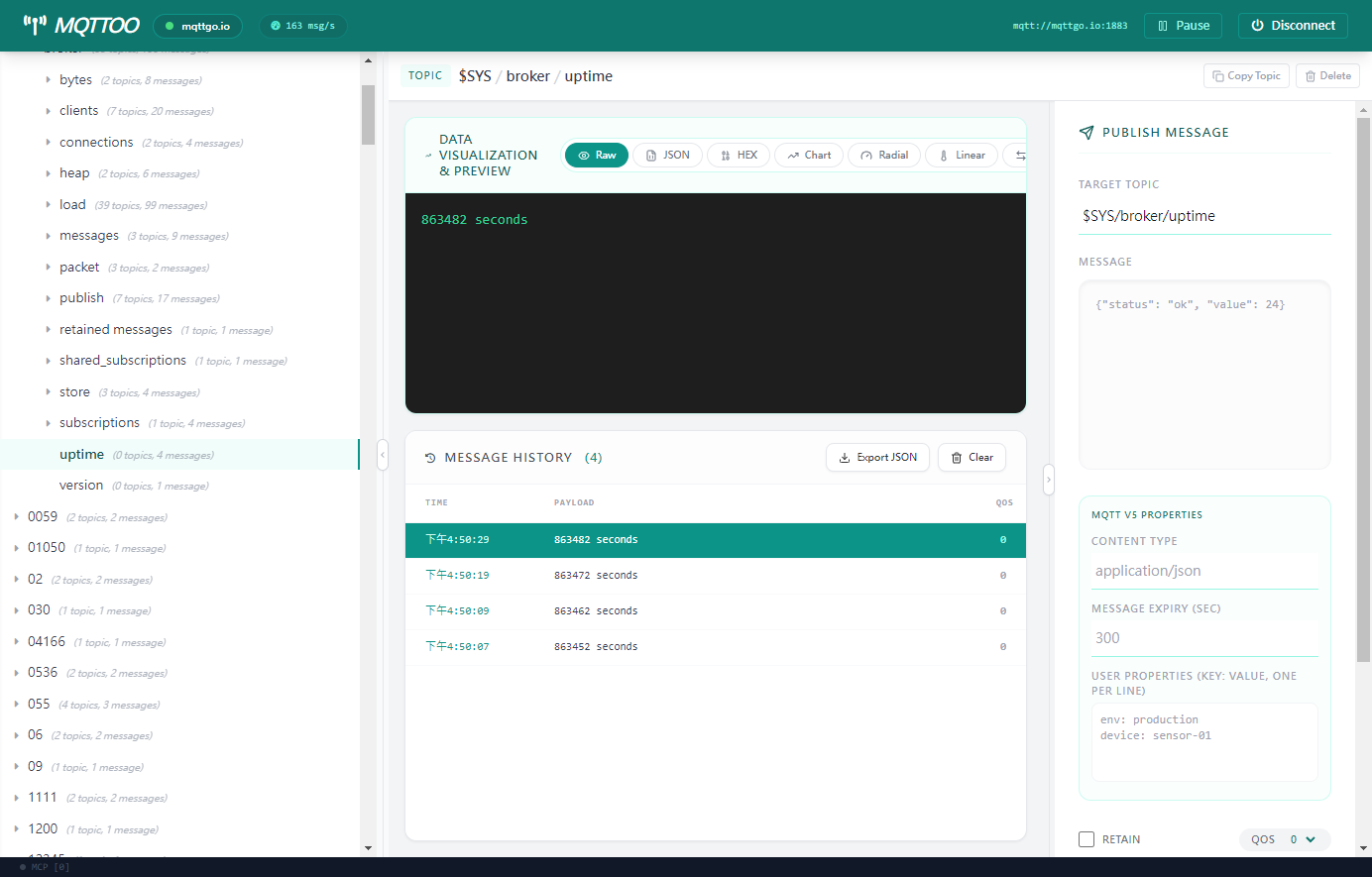Expand the store topic node
The height and width of the screenshot is (877, 1372).
(48, 392)
